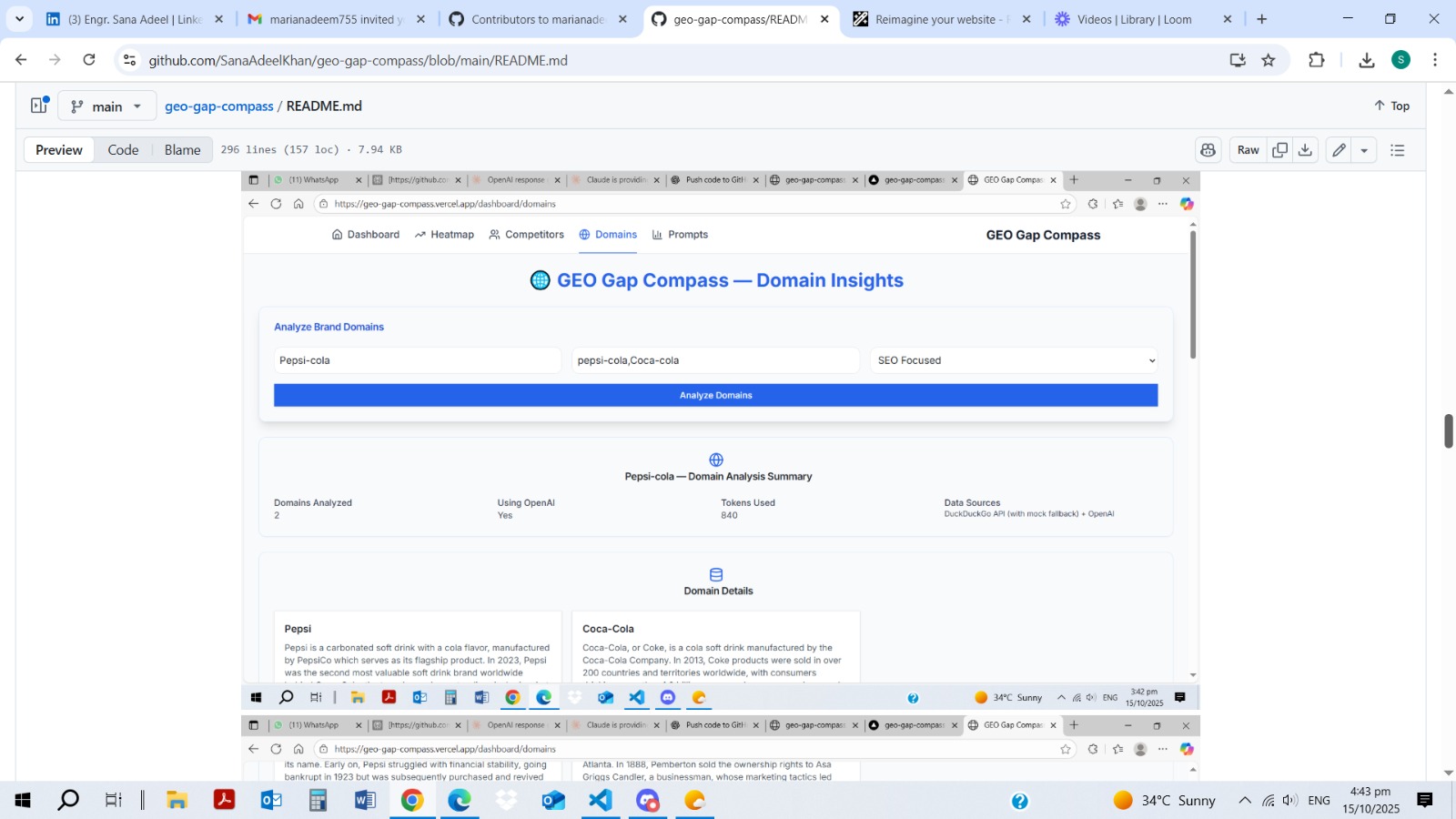Open Chrome's tab search dropdown
1456x819 pixels.
point(19,19)
